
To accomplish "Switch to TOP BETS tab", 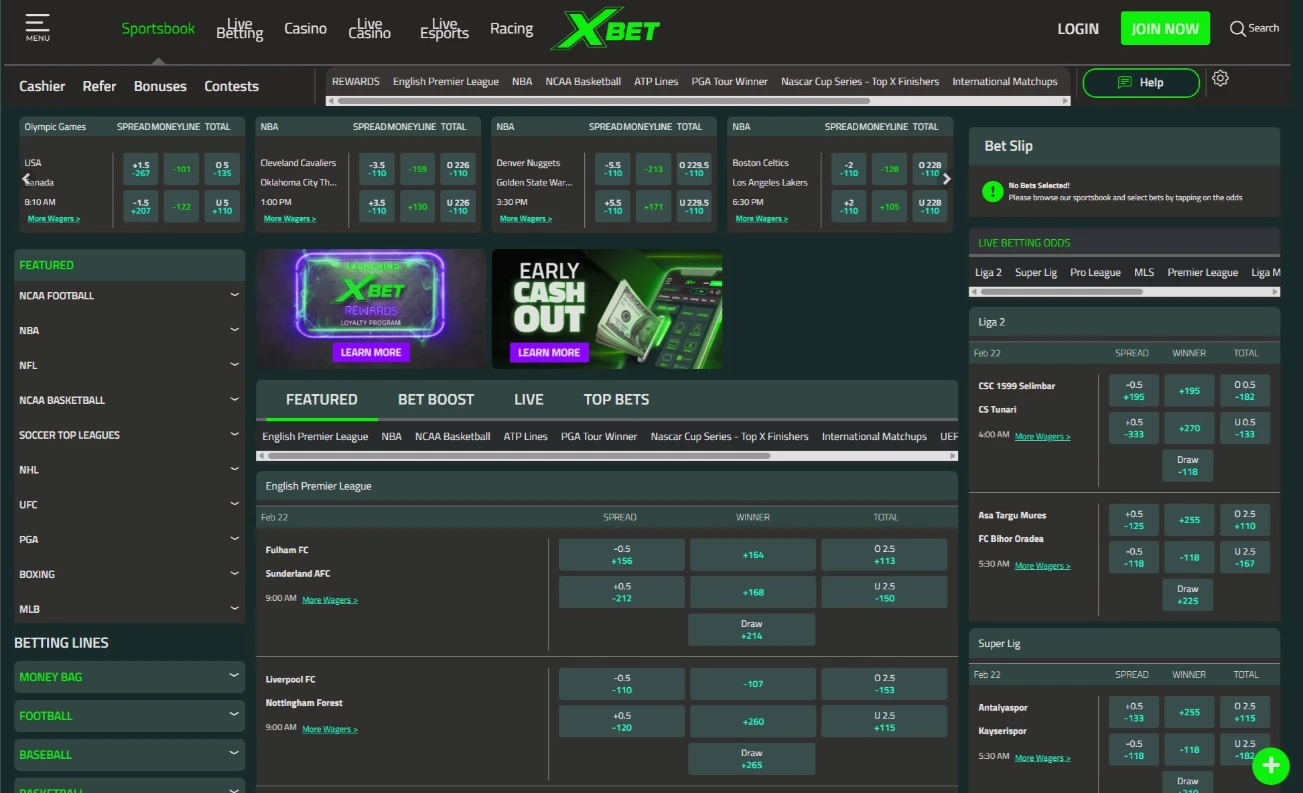I will pyautogui.click(x=616, y=399).
